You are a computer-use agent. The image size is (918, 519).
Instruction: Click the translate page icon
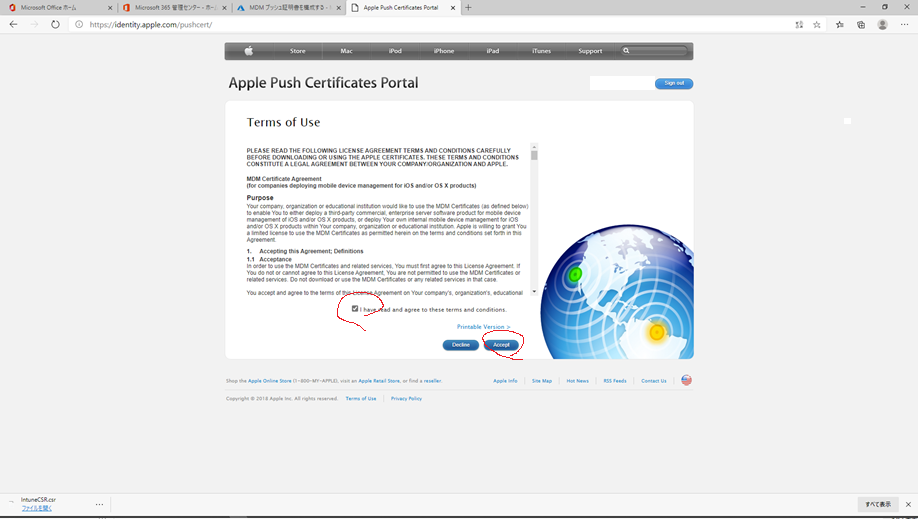799,25
